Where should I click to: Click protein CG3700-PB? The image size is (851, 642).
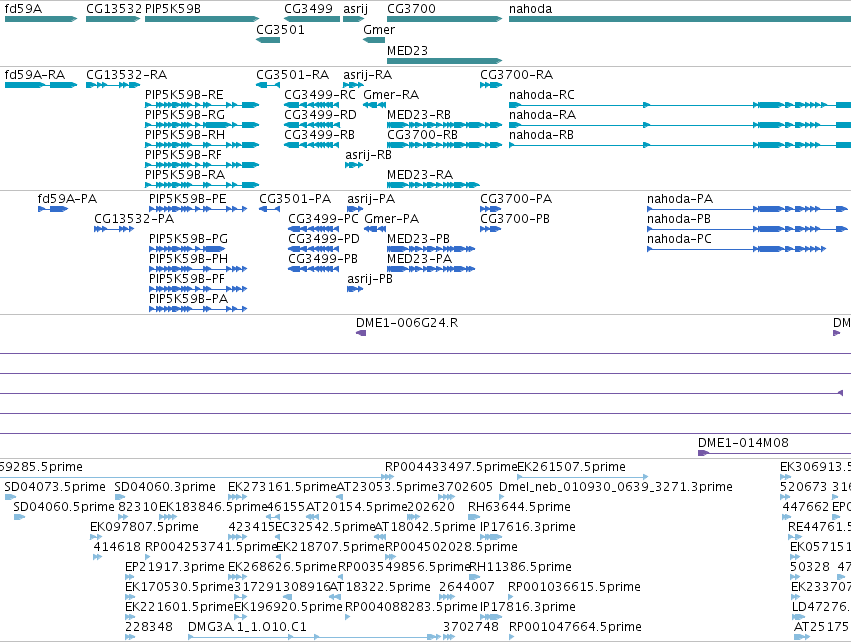click(515, 219)
